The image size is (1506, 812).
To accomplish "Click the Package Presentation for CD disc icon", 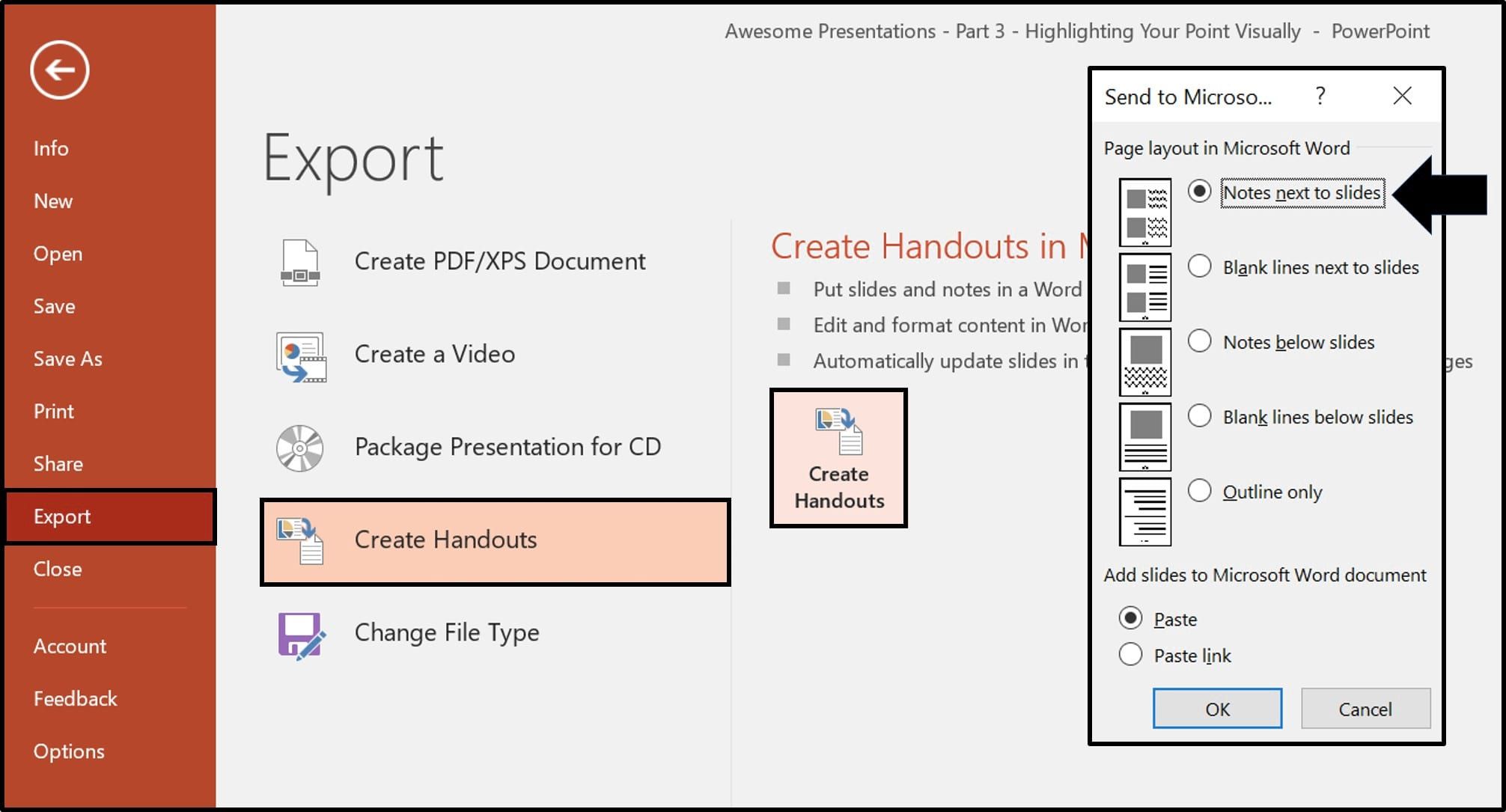I will 299,448.
